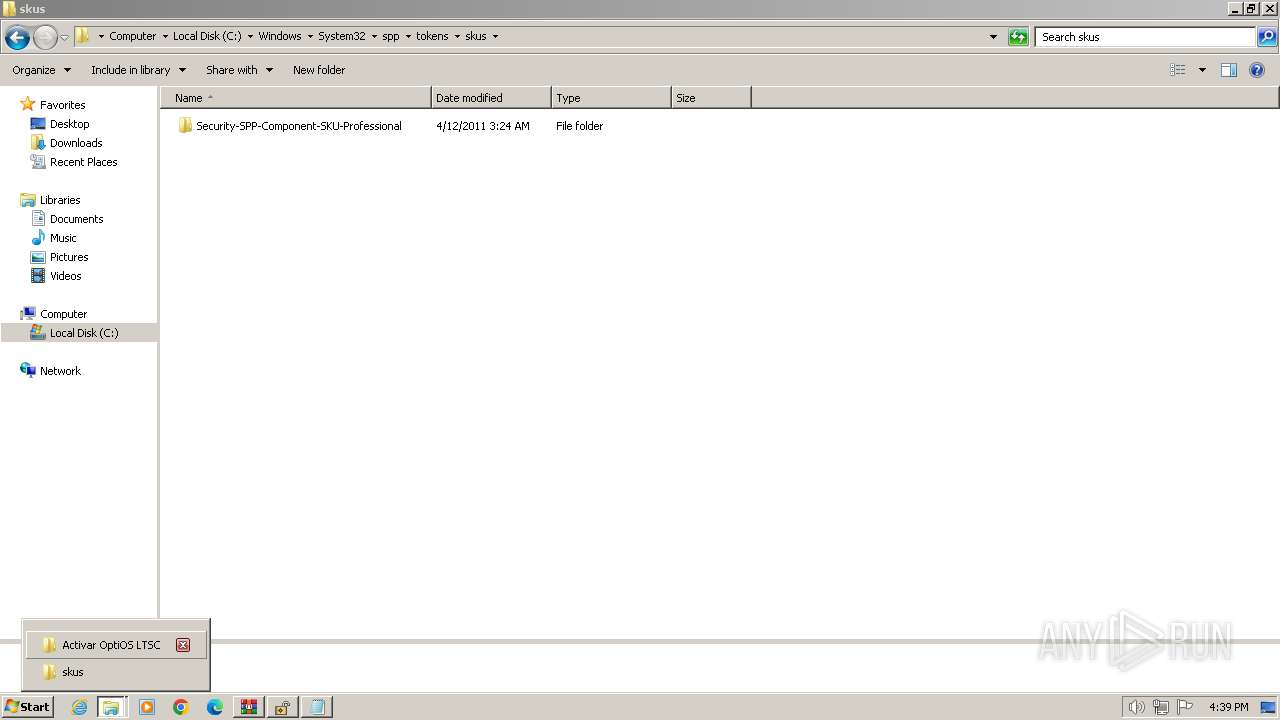This screenshot has width=1280, height=720.
Task: Open the Organize menu
Action: tap(41, 70)
